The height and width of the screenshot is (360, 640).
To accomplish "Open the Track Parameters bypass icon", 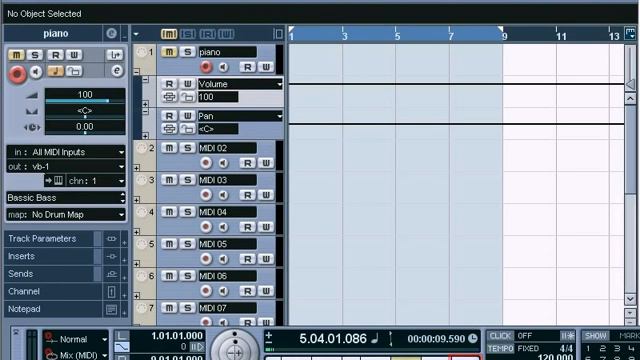I will point(111,239).
